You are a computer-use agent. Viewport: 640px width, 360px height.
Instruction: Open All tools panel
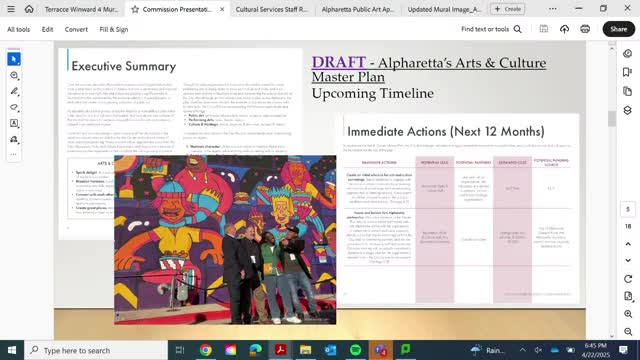(x=19, y=29)
